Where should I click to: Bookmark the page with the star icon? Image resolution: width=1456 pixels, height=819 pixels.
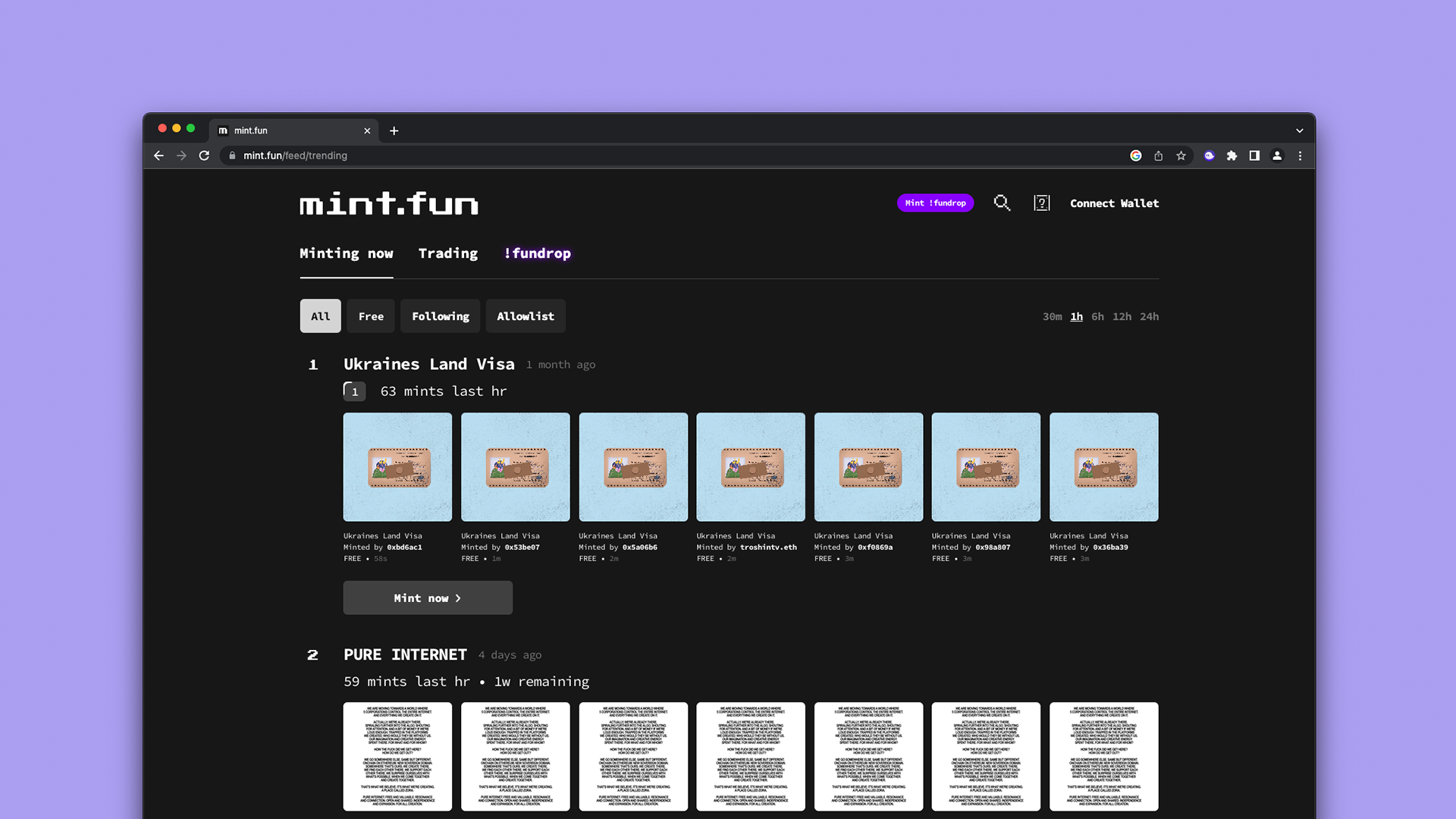coord(1181,155)
